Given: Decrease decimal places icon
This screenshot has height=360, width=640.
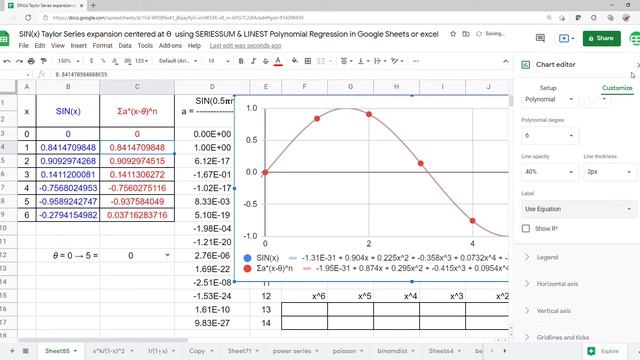Looking at the screenshot, I should tap(115, 61).
